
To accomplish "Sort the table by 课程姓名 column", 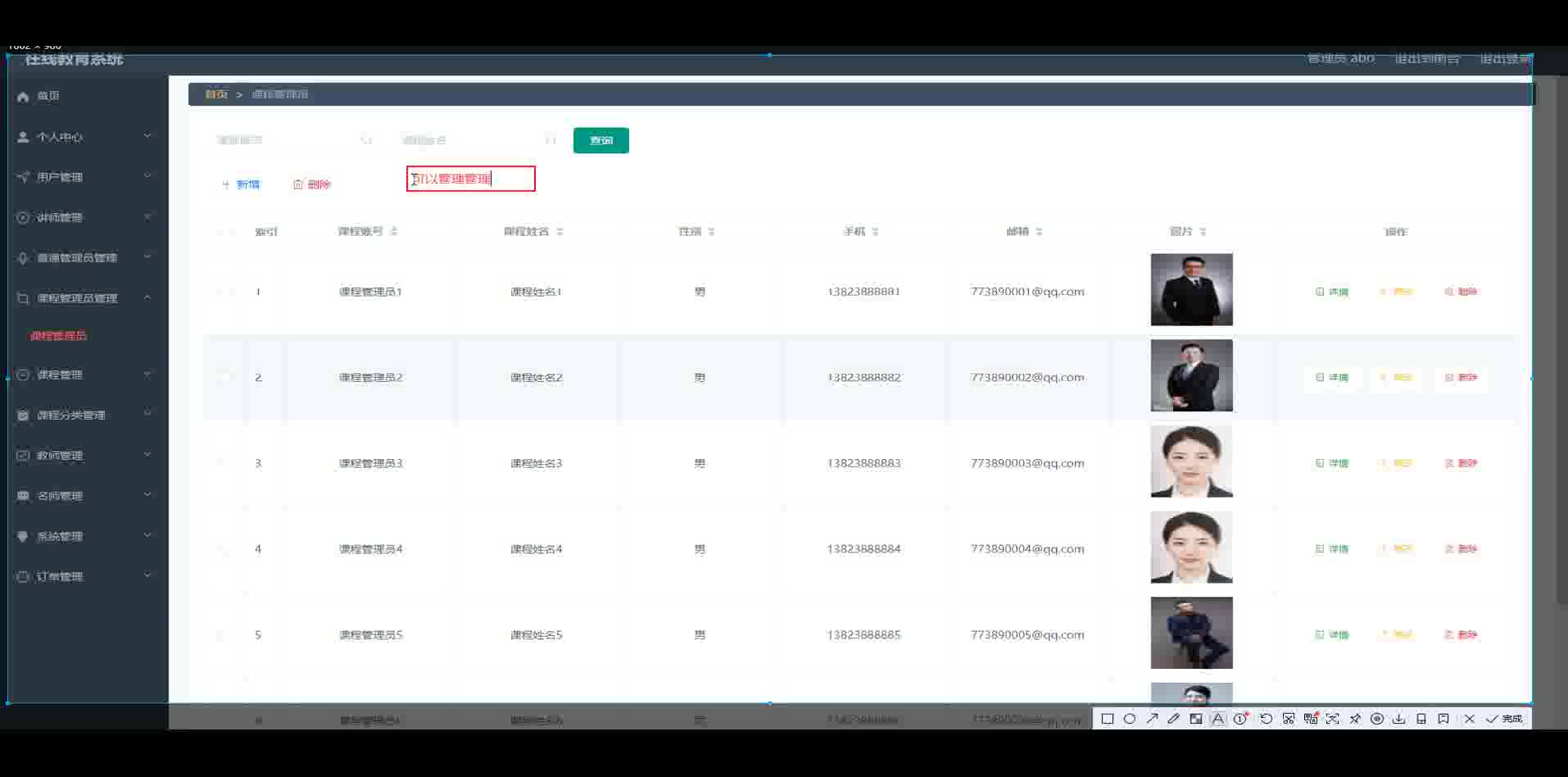I will [x=560, y=232].
